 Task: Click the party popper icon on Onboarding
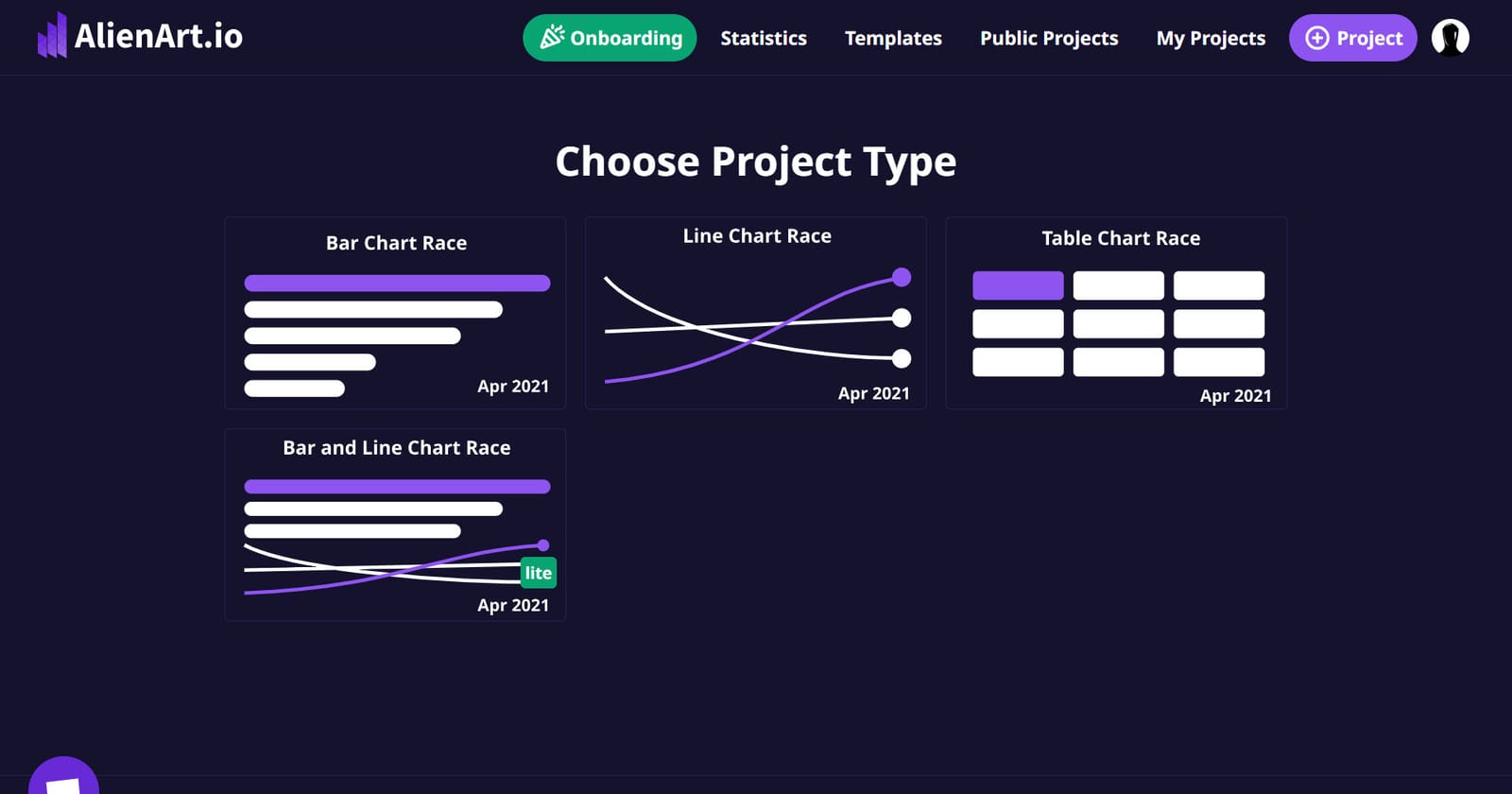tap(551, 37)
